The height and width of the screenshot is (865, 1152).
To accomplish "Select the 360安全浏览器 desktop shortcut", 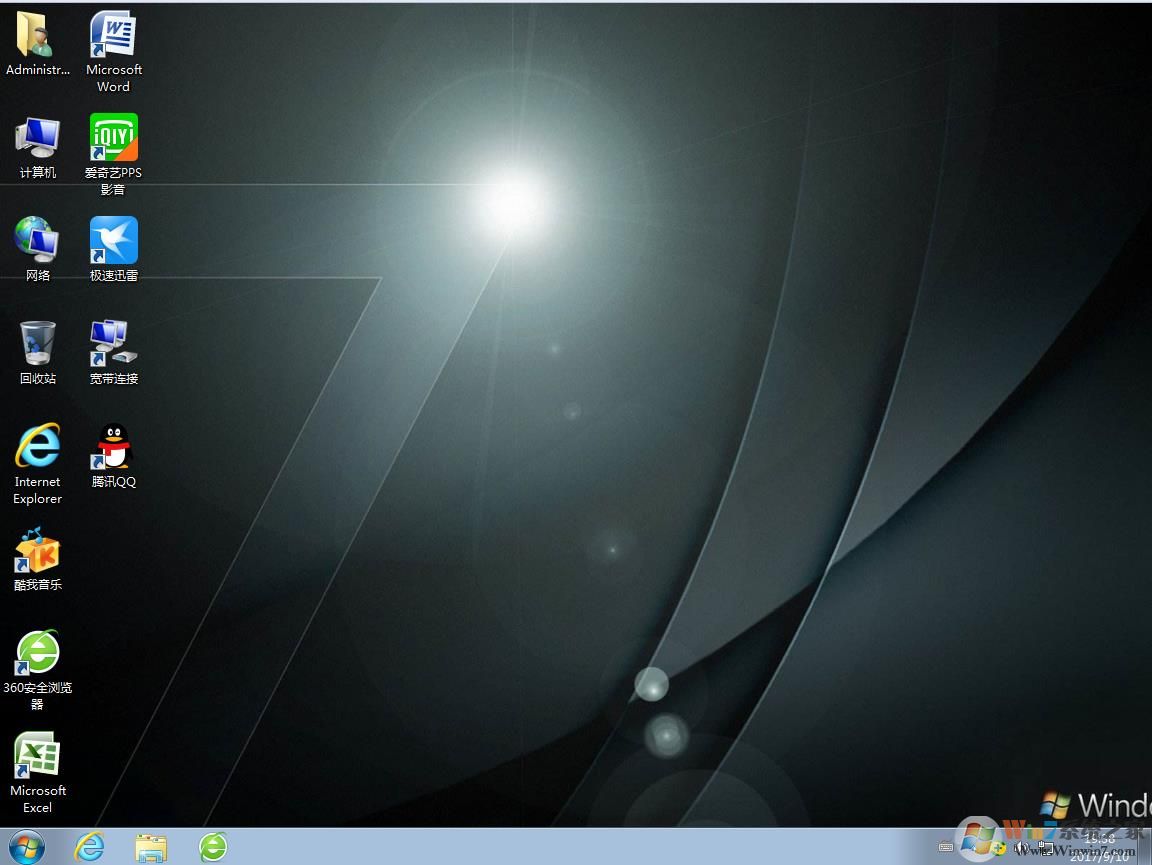I will (37, 670).
